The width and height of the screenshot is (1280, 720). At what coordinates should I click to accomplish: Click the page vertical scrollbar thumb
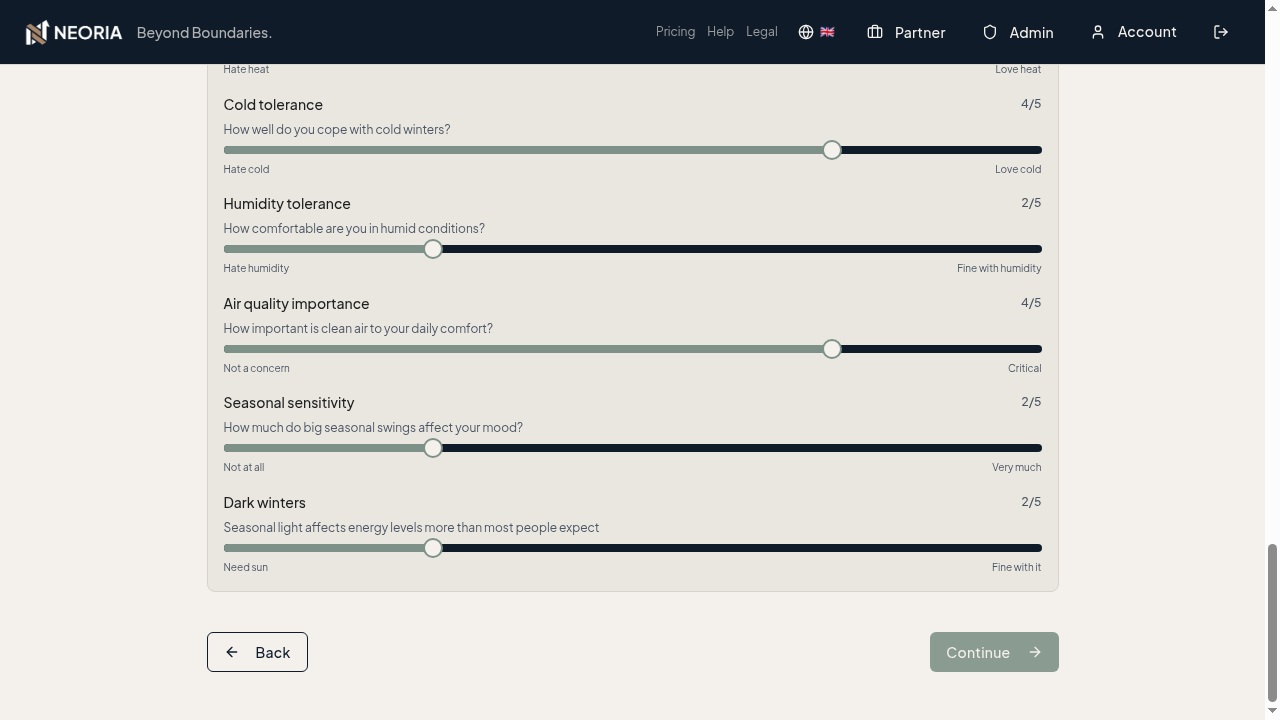[1272, 623]
